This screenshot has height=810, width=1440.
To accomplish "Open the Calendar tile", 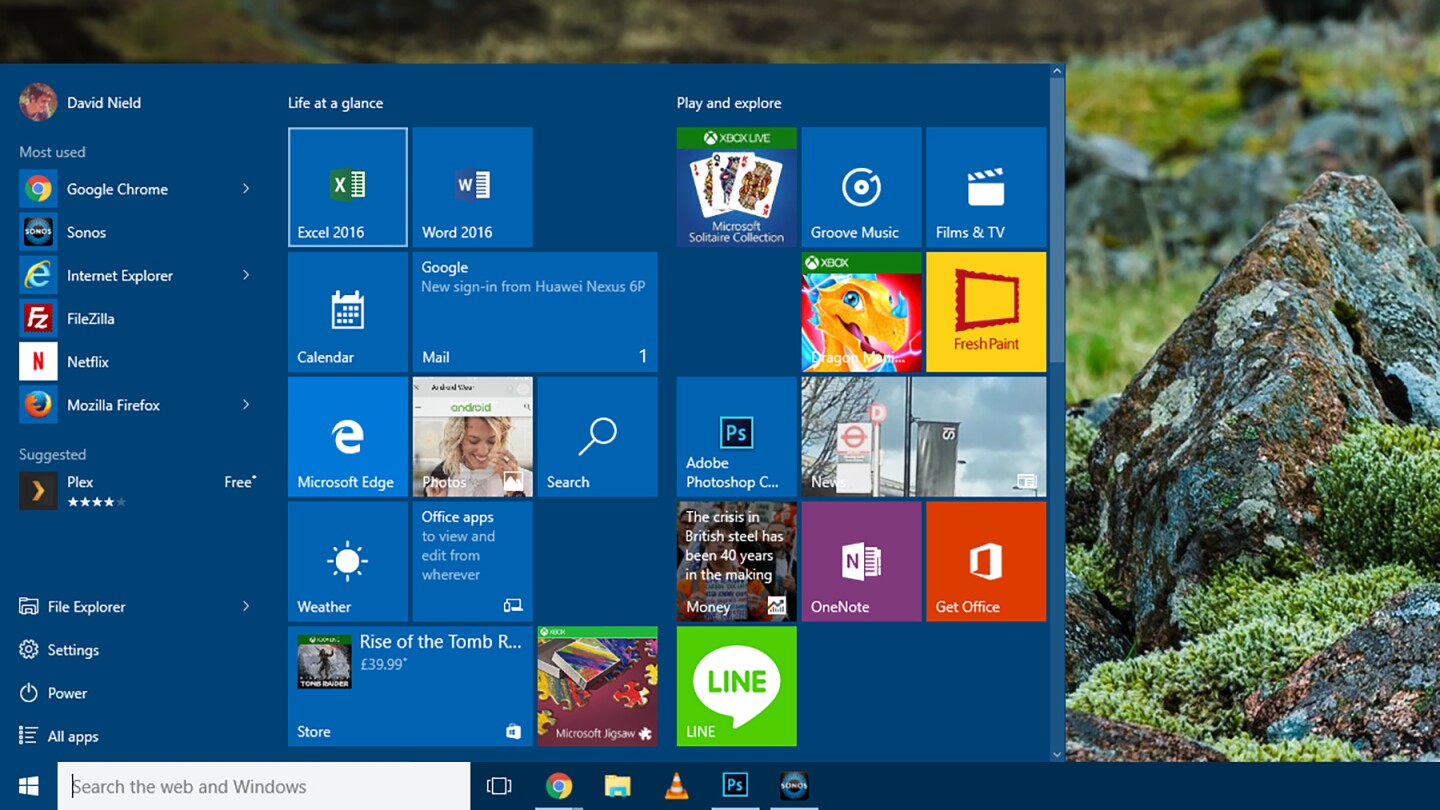I will (348, 312).
